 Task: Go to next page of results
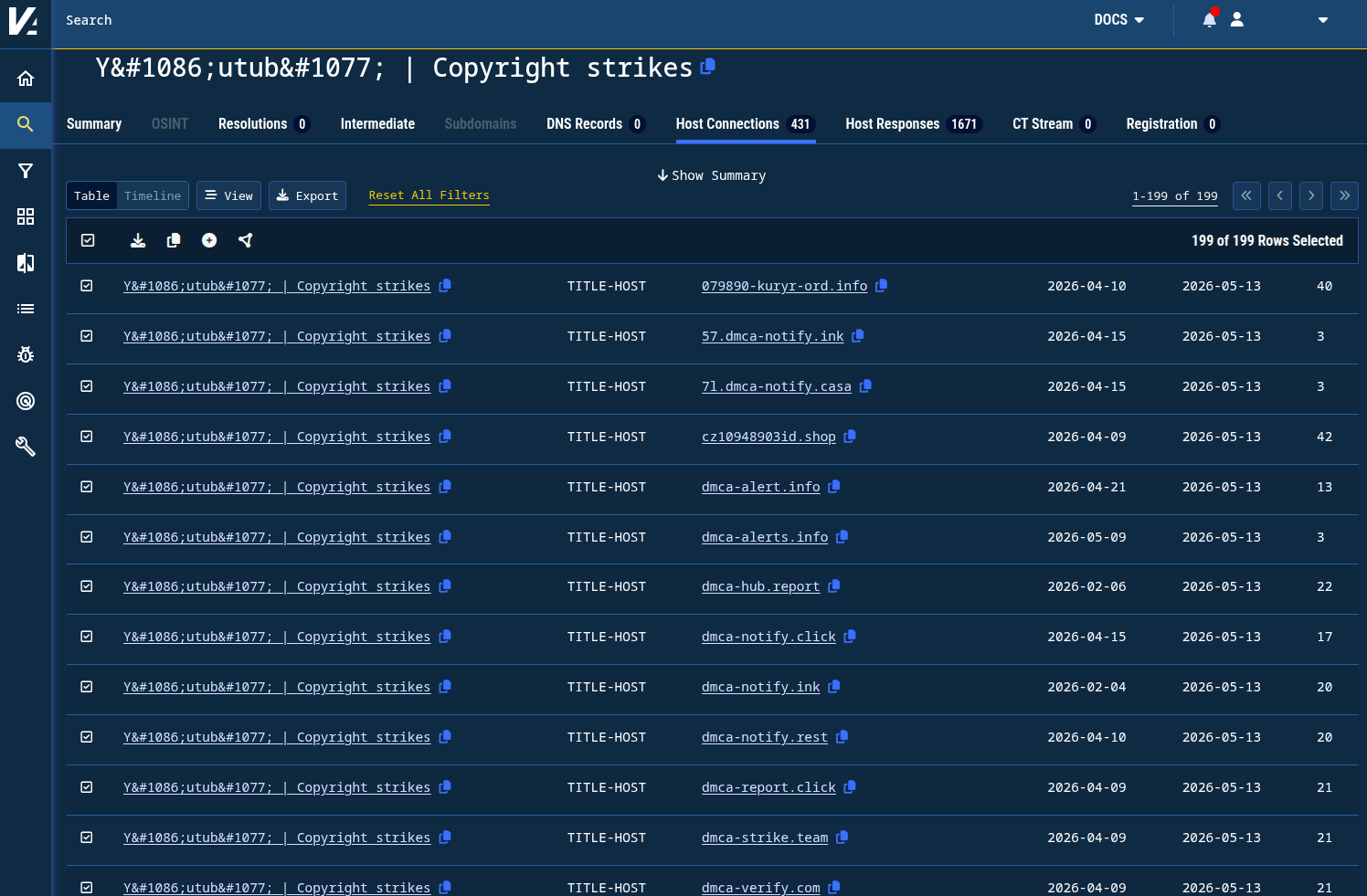1311,195
